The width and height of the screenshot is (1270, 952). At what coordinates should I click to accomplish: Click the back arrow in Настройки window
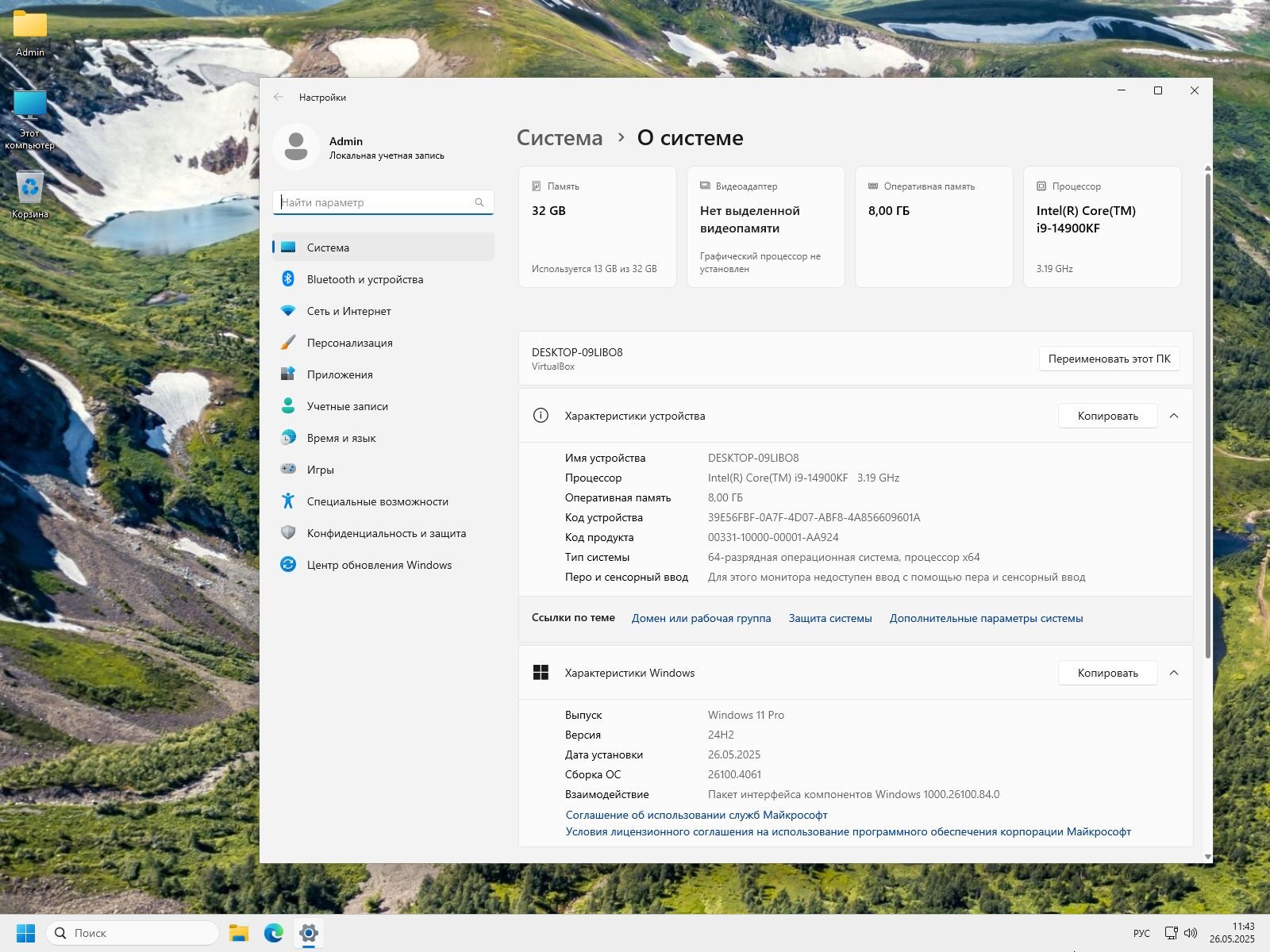pos(279,97)
